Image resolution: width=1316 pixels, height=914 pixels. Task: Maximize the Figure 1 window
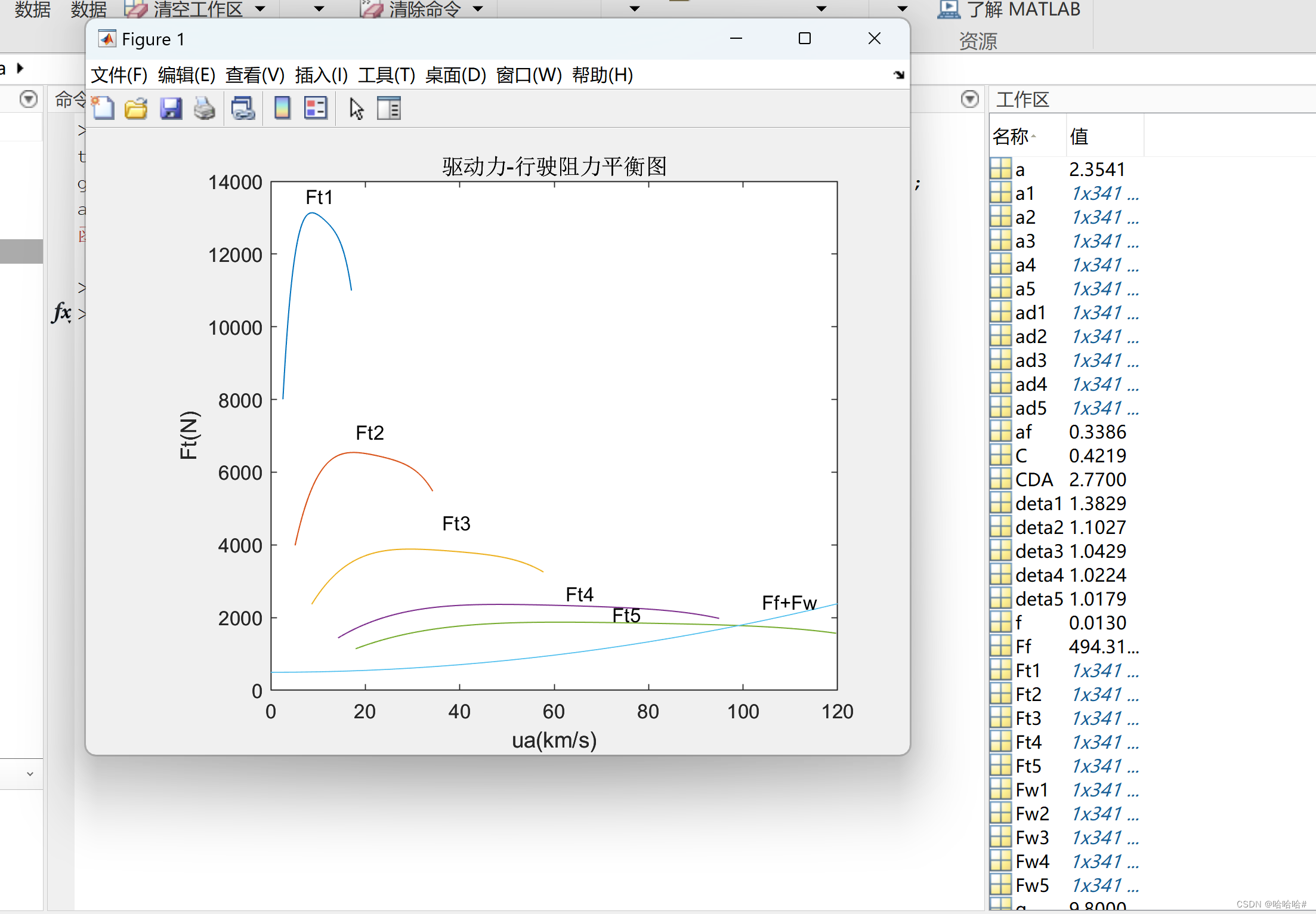(x=805, y=39)
